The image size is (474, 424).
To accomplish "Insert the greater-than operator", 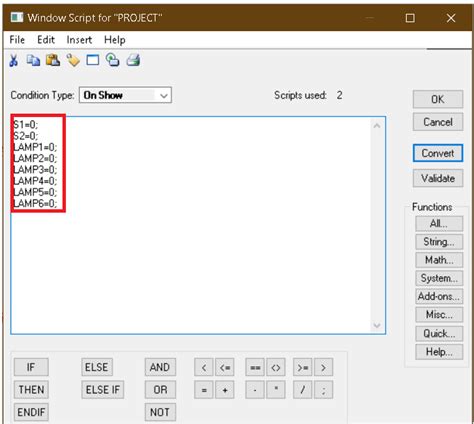I will click(323, 367).
